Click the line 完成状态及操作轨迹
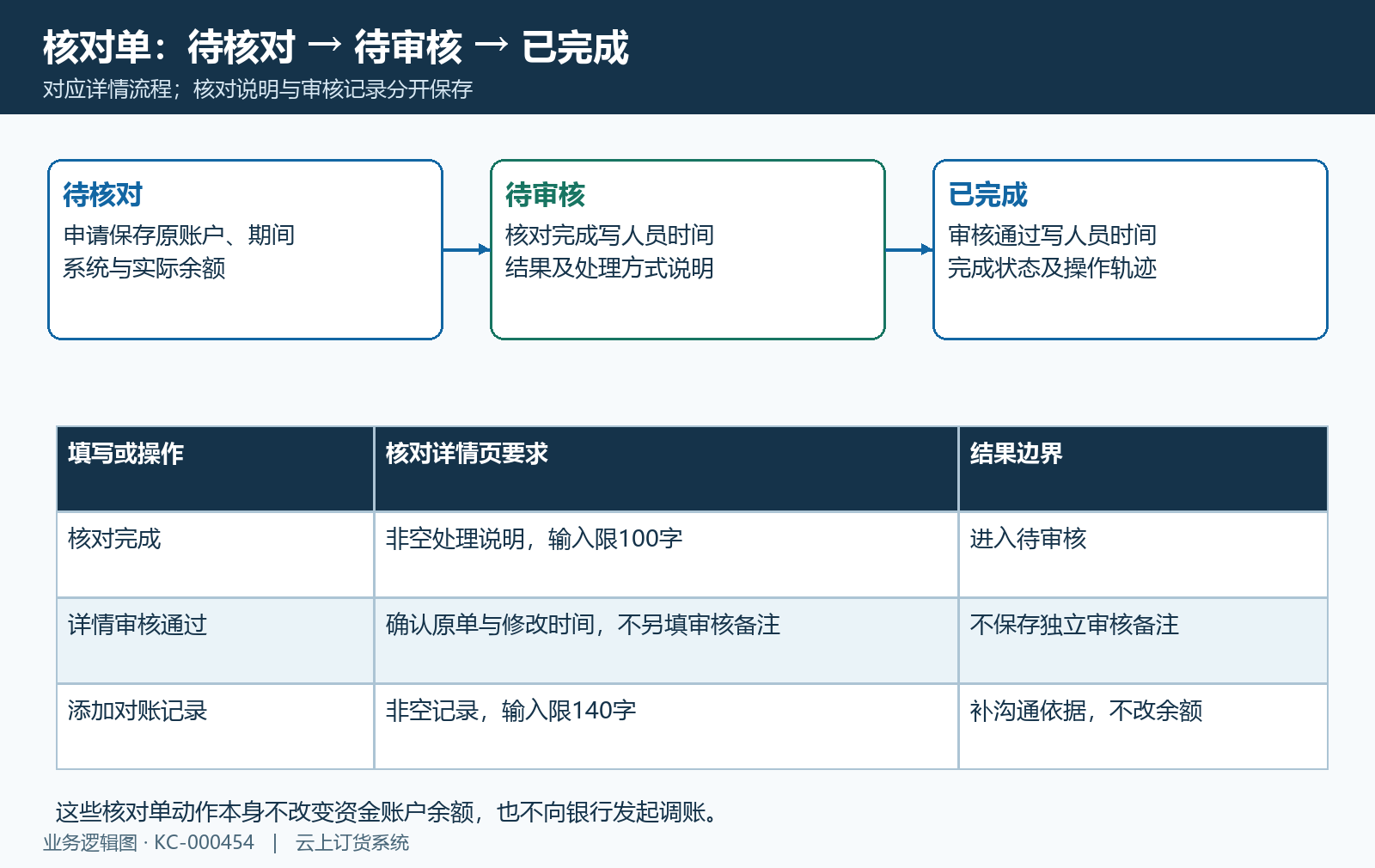1375x868 pixels. click(x=1052, y=268)
